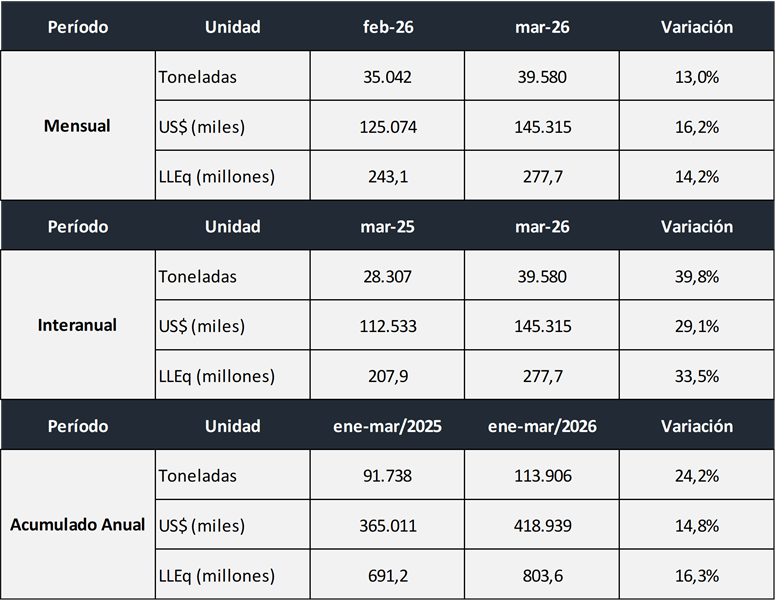Viewport: 775px width, 600px height.
Task: Select the 803,6 LLEq value
Action: pos(542,576)
